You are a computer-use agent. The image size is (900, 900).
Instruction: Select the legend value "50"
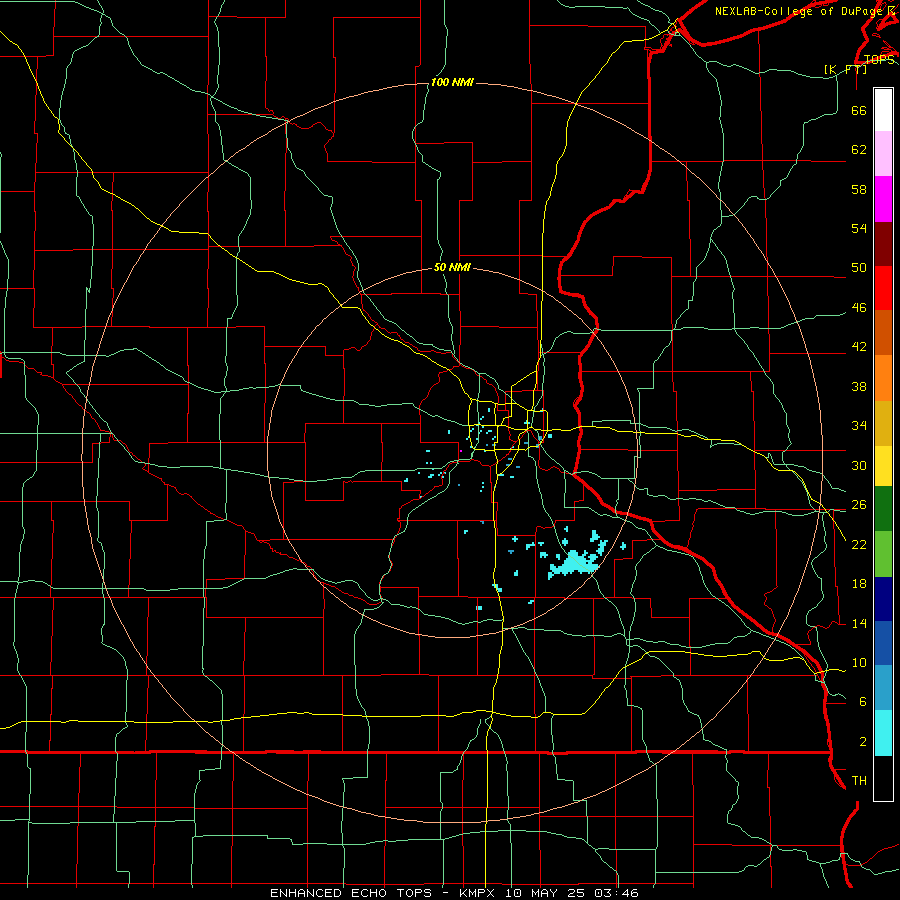point(859,267)
